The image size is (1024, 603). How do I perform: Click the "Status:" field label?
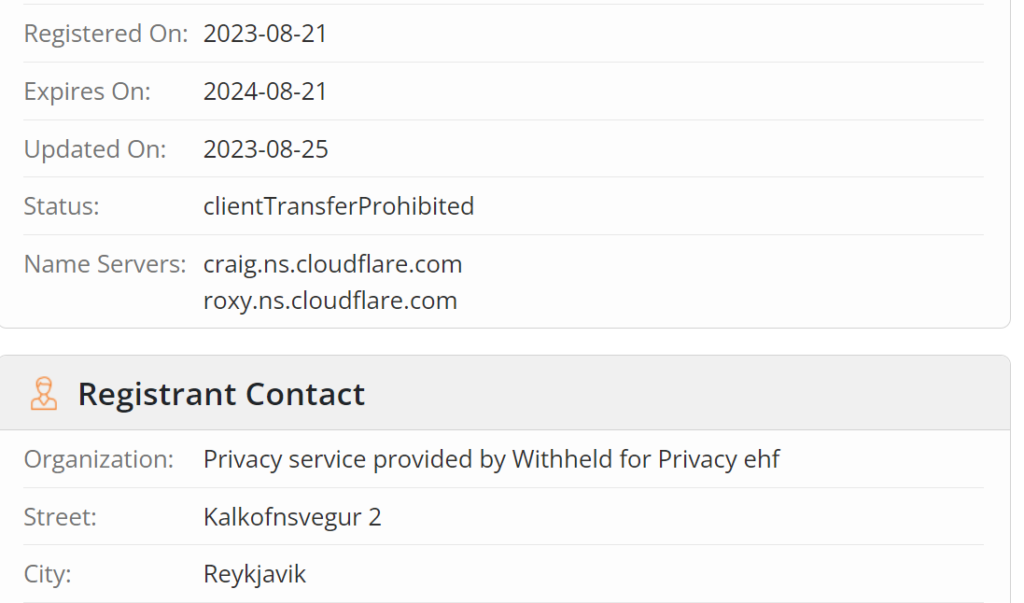(x=61, y=207)
